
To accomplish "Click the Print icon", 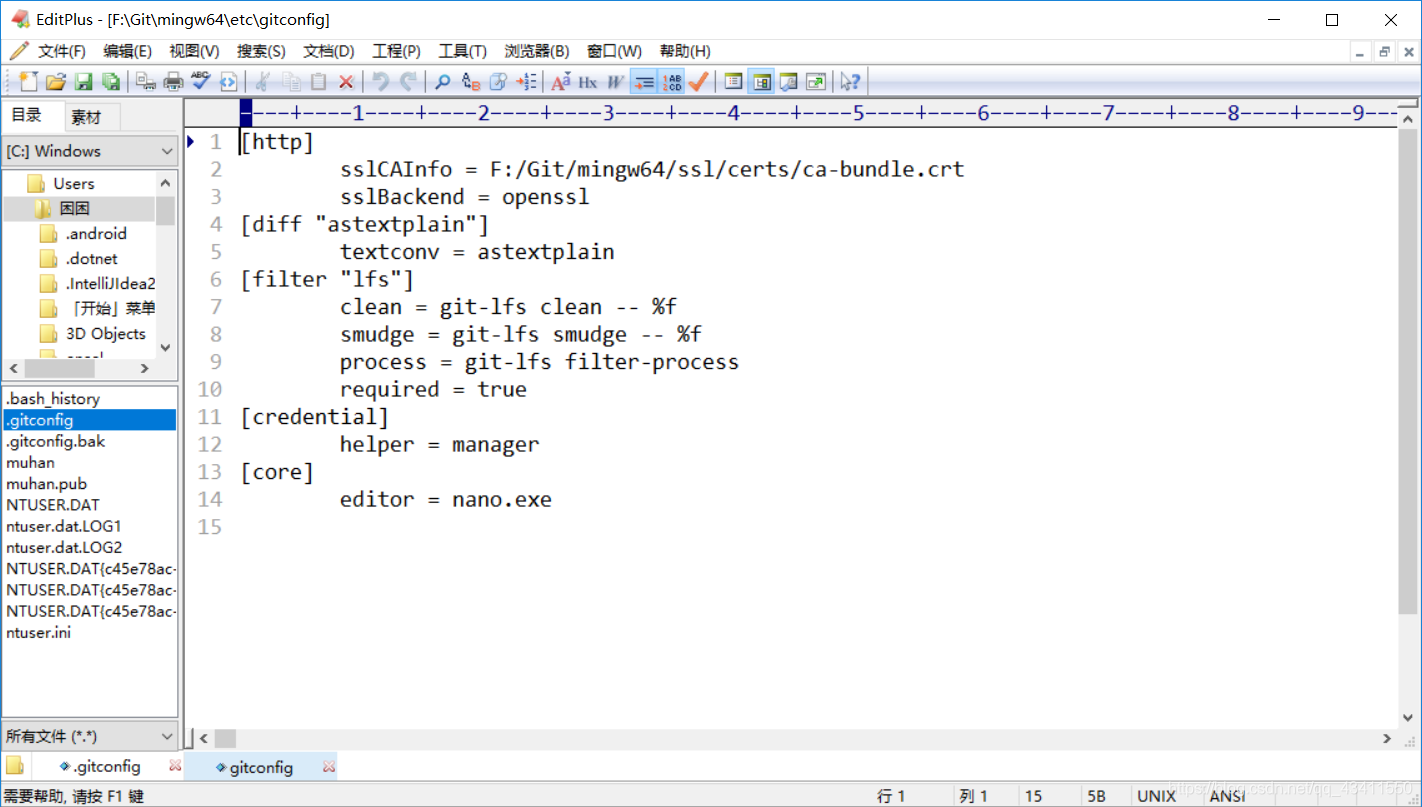I will pos(173,82).
